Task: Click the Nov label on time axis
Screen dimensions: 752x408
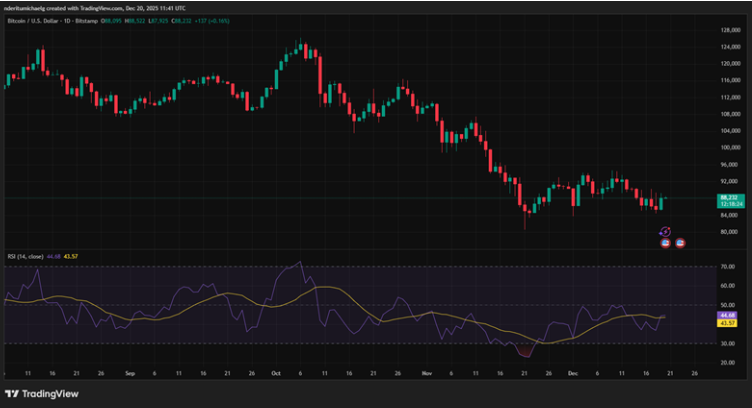Action: pyautogui.click(x=425, y=371)
